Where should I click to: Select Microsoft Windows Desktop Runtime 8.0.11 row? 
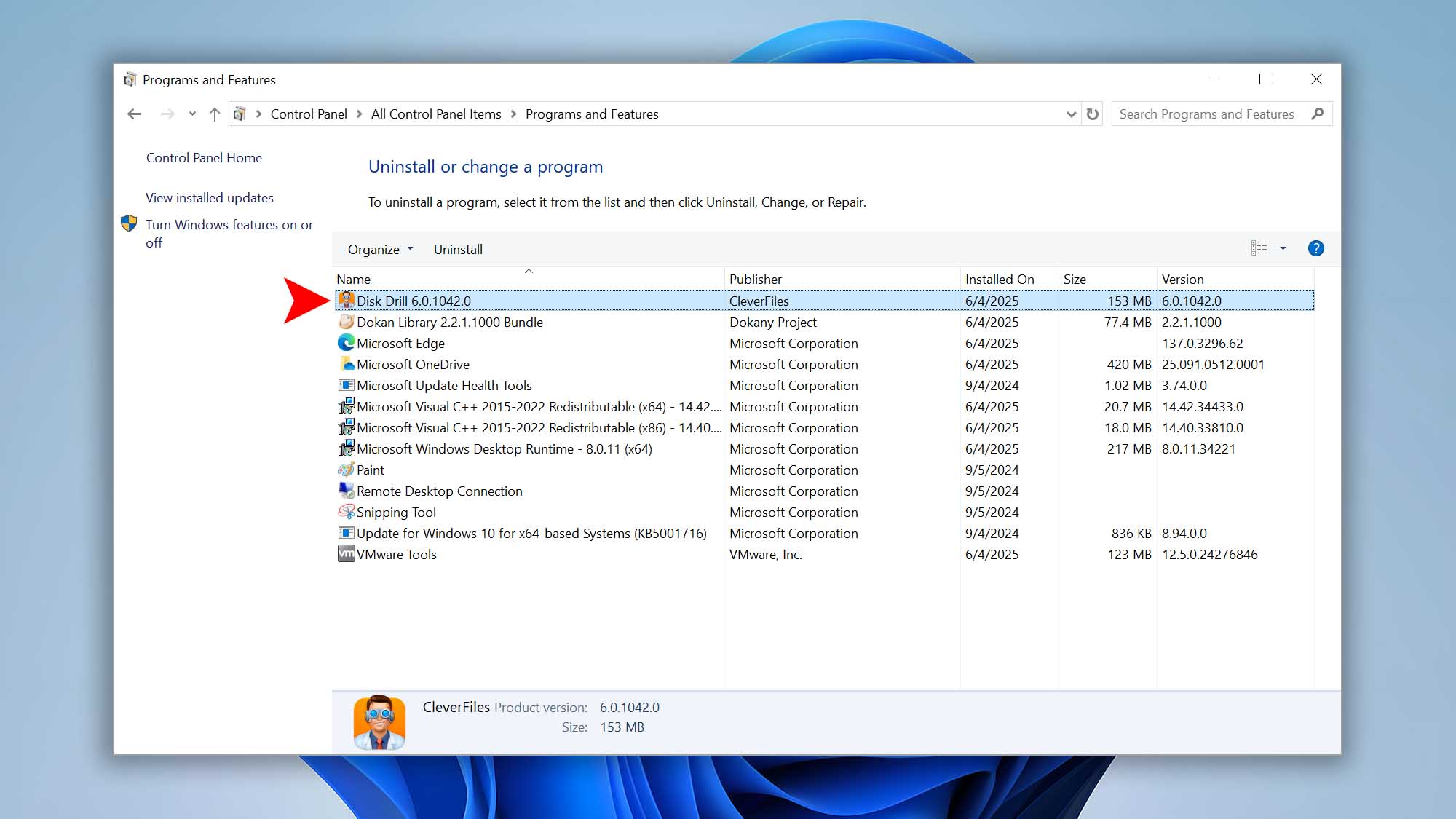(824, 448)
